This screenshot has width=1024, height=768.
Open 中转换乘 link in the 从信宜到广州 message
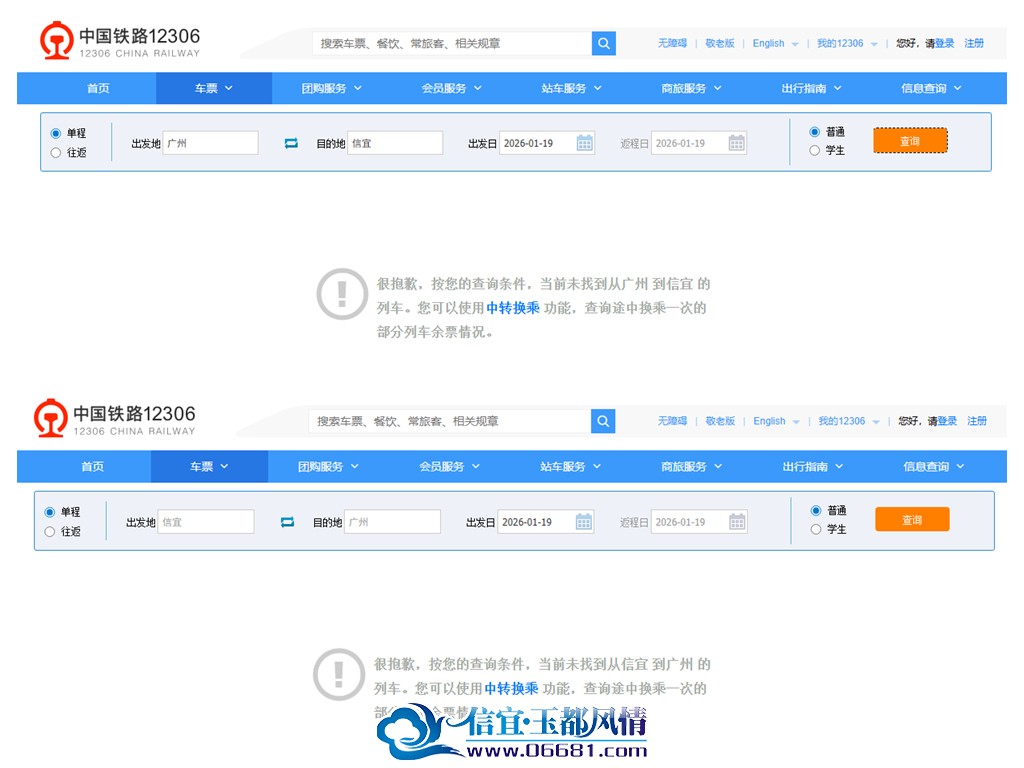[511, 688]
